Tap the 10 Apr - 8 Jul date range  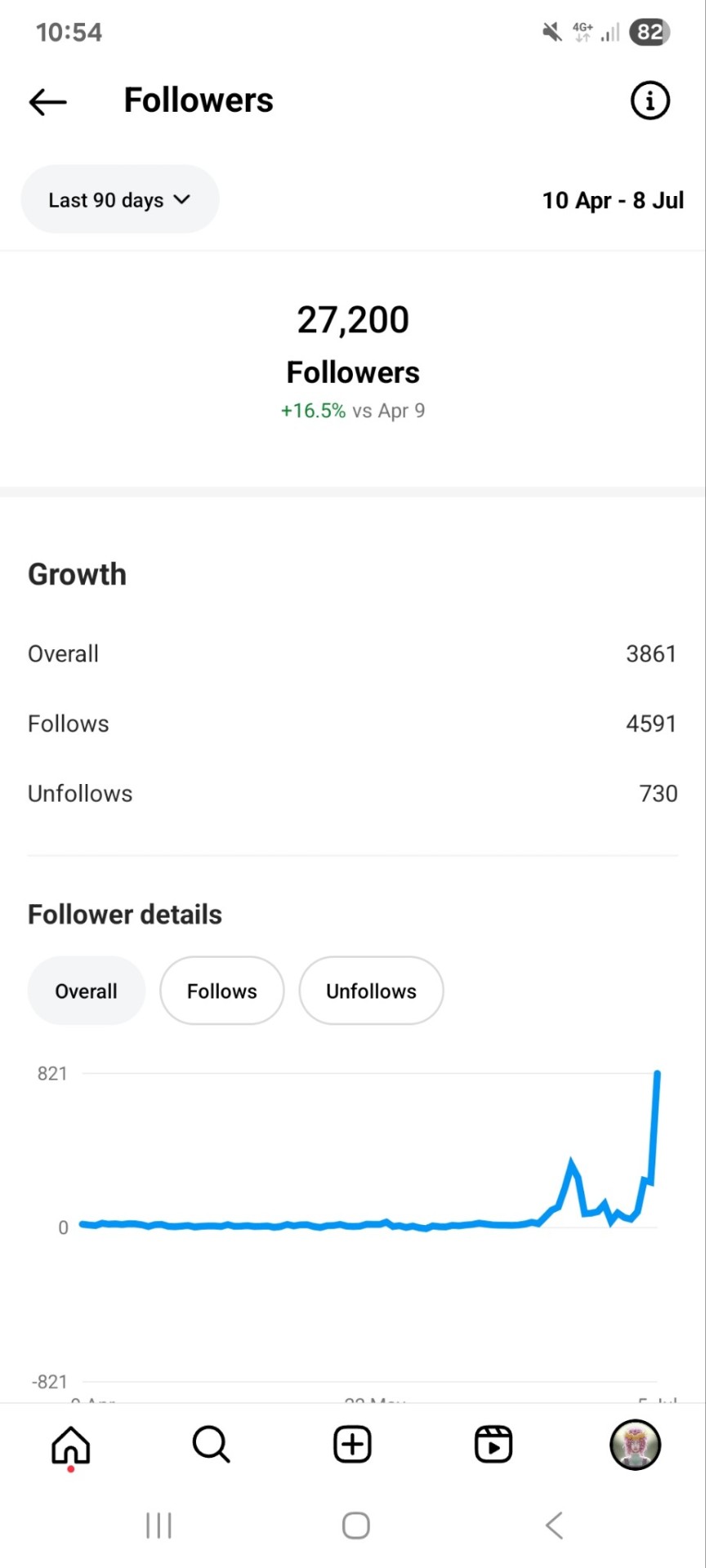(613, 200)
